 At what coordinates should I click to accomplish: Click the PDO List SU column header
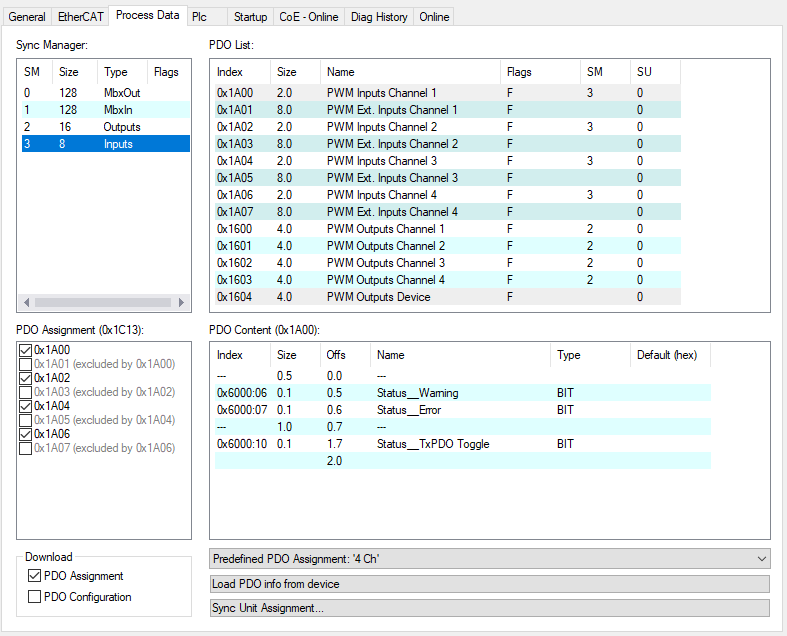(655, 72)
